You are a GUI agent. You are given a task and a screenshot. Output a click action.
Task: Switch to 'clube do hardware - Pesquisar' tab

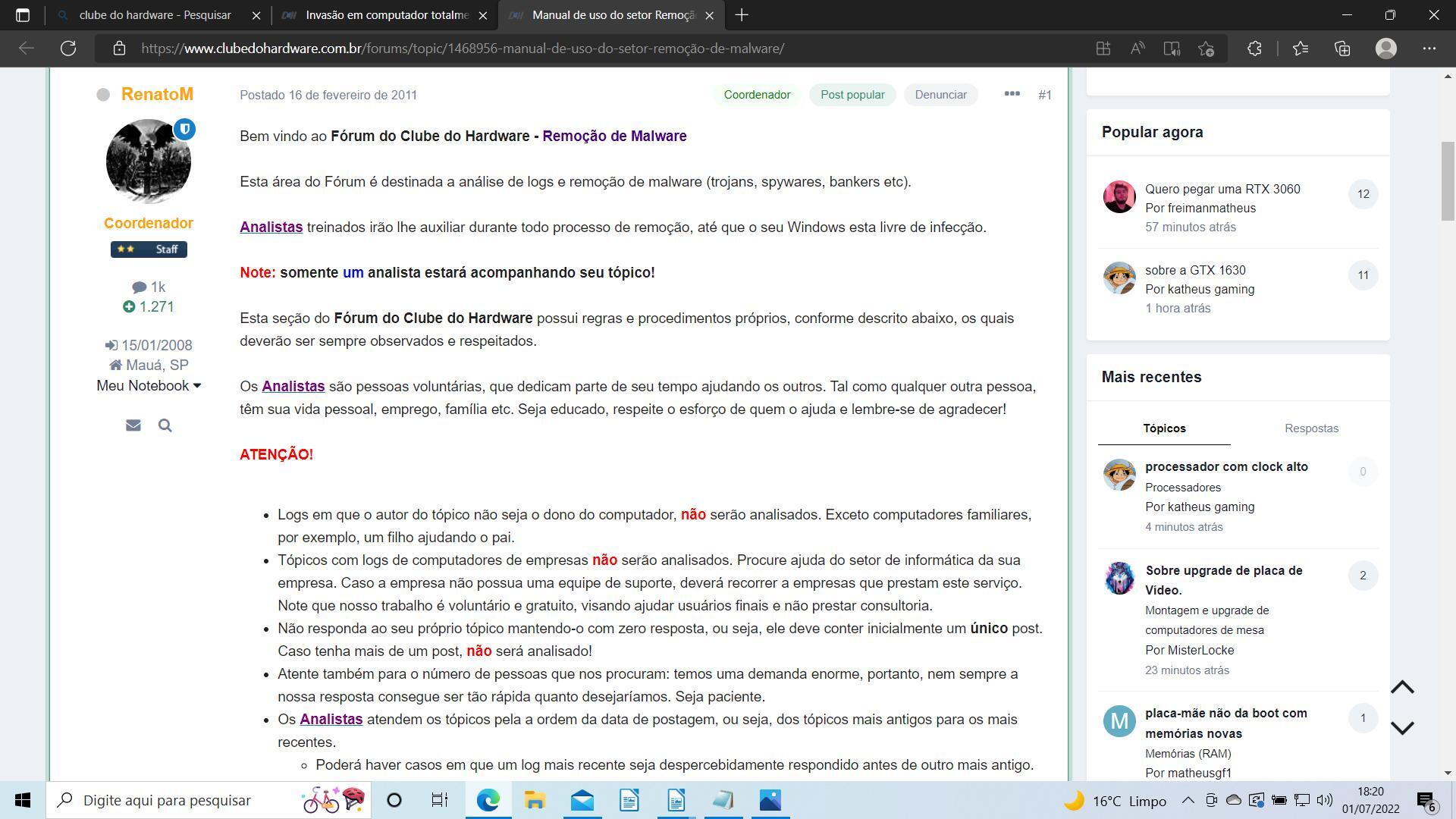point(155,14)
